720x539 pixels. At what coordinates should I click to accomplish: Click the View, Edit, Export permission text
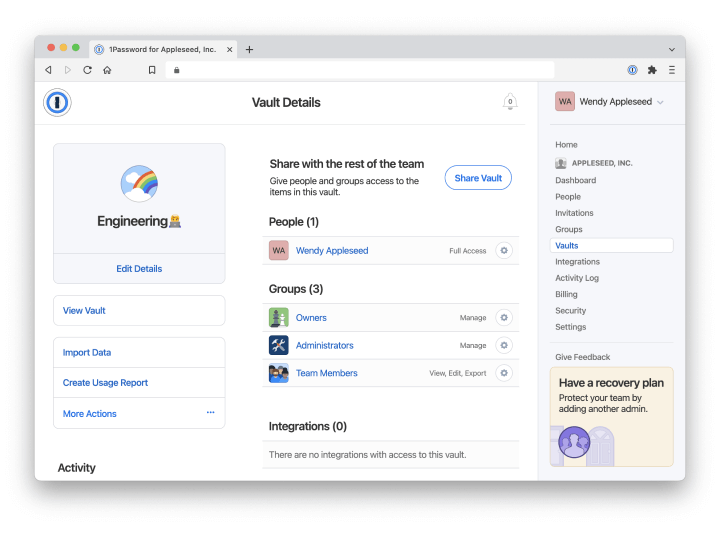click(457, 373)
